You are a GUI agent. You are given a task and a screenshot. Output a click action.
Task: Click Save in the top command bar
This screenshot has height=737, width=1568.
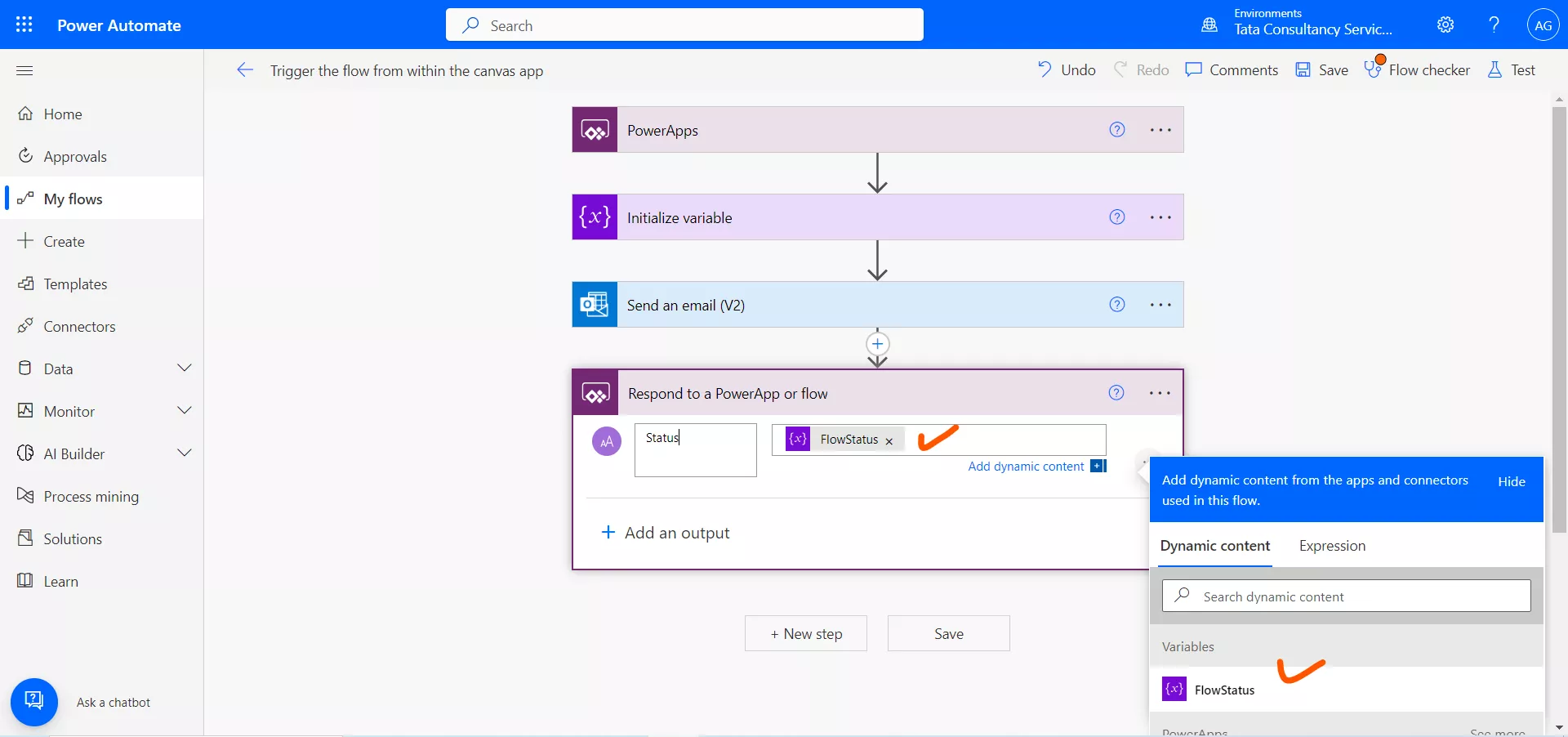(x=1321, y=70)
